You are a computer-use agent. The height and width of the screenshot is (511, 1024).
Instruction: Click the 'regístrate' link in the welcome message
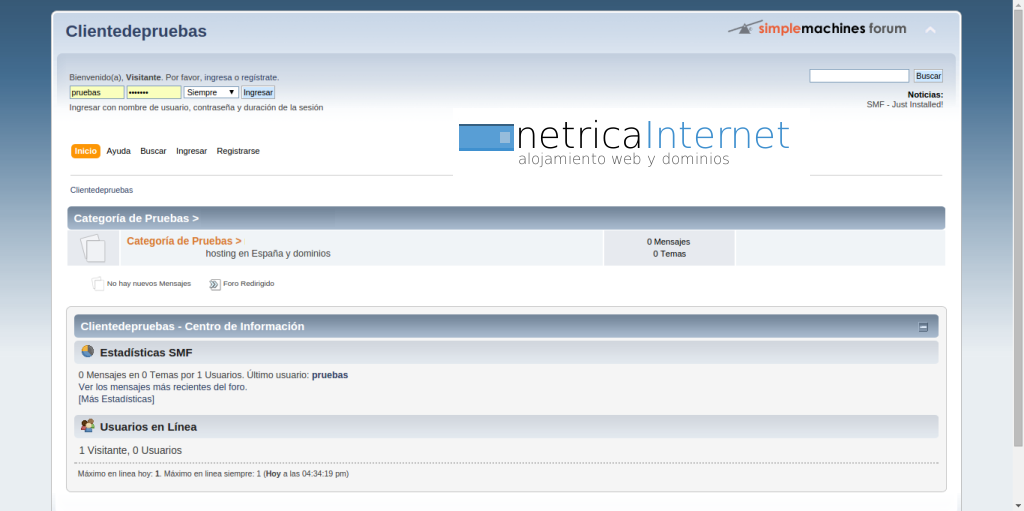pos(259,77)
